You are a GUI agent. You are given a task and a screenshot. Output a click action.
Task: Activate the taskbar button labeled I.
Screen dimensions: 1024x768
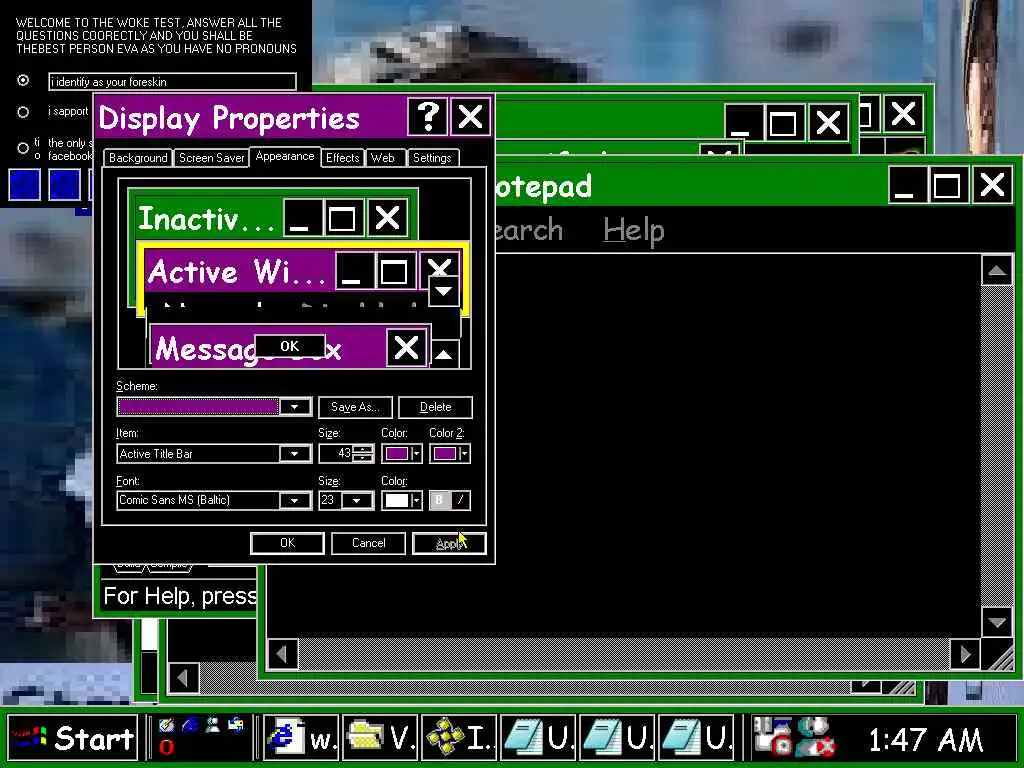(x=460, y=739)
